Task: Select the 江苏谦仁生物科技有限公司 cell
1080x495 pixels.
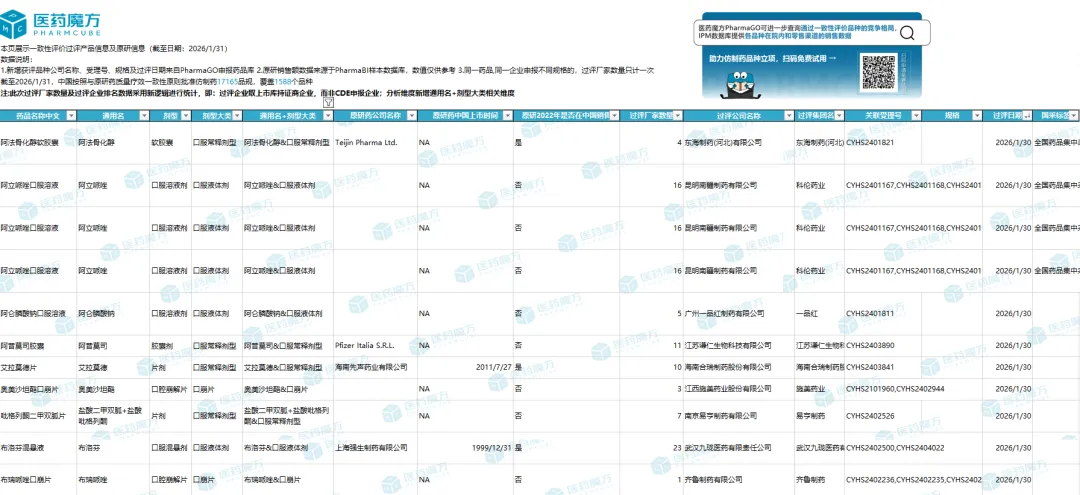Action: pyautogui.click(x=738, y=346)
